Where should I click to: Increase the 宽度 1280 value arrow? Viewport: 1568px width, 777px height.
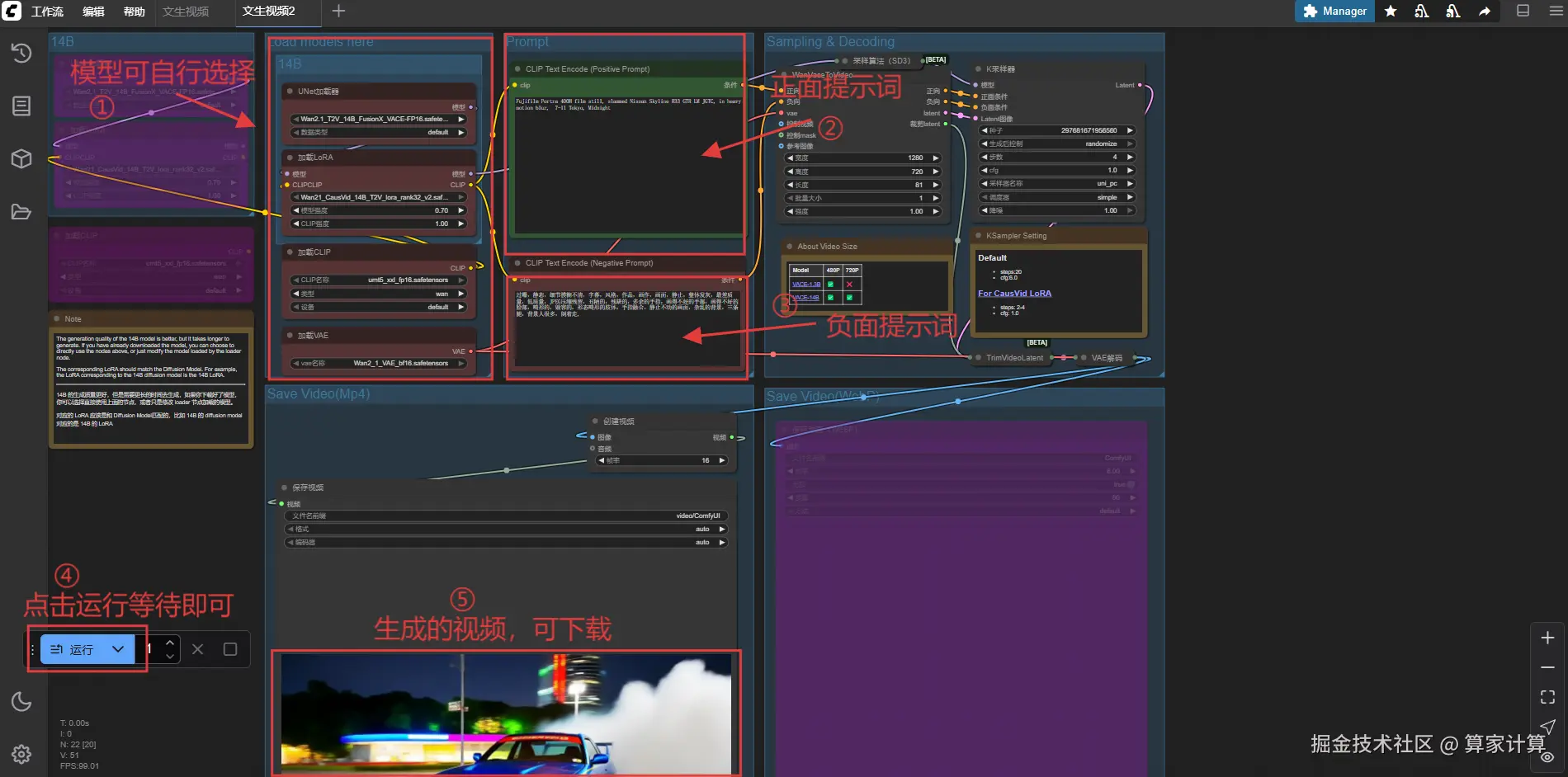(936, 158)
